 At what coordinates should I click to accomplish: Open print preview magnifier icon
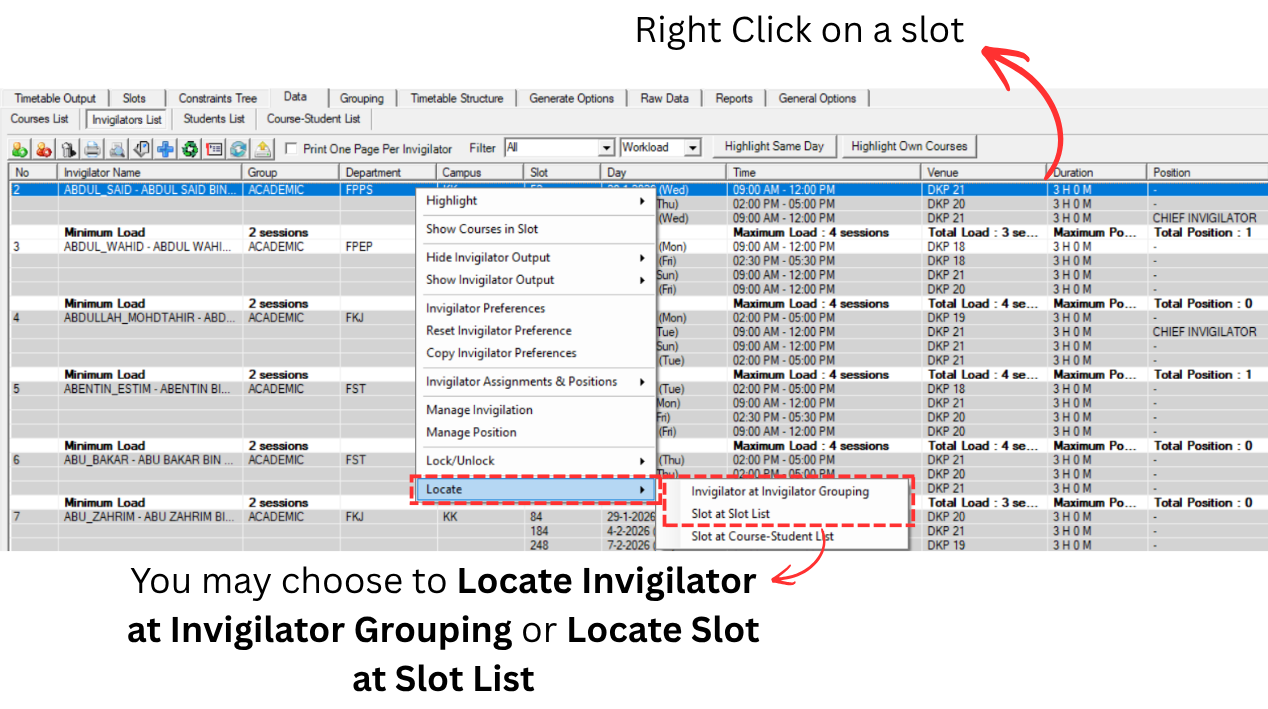click(117, 149)
